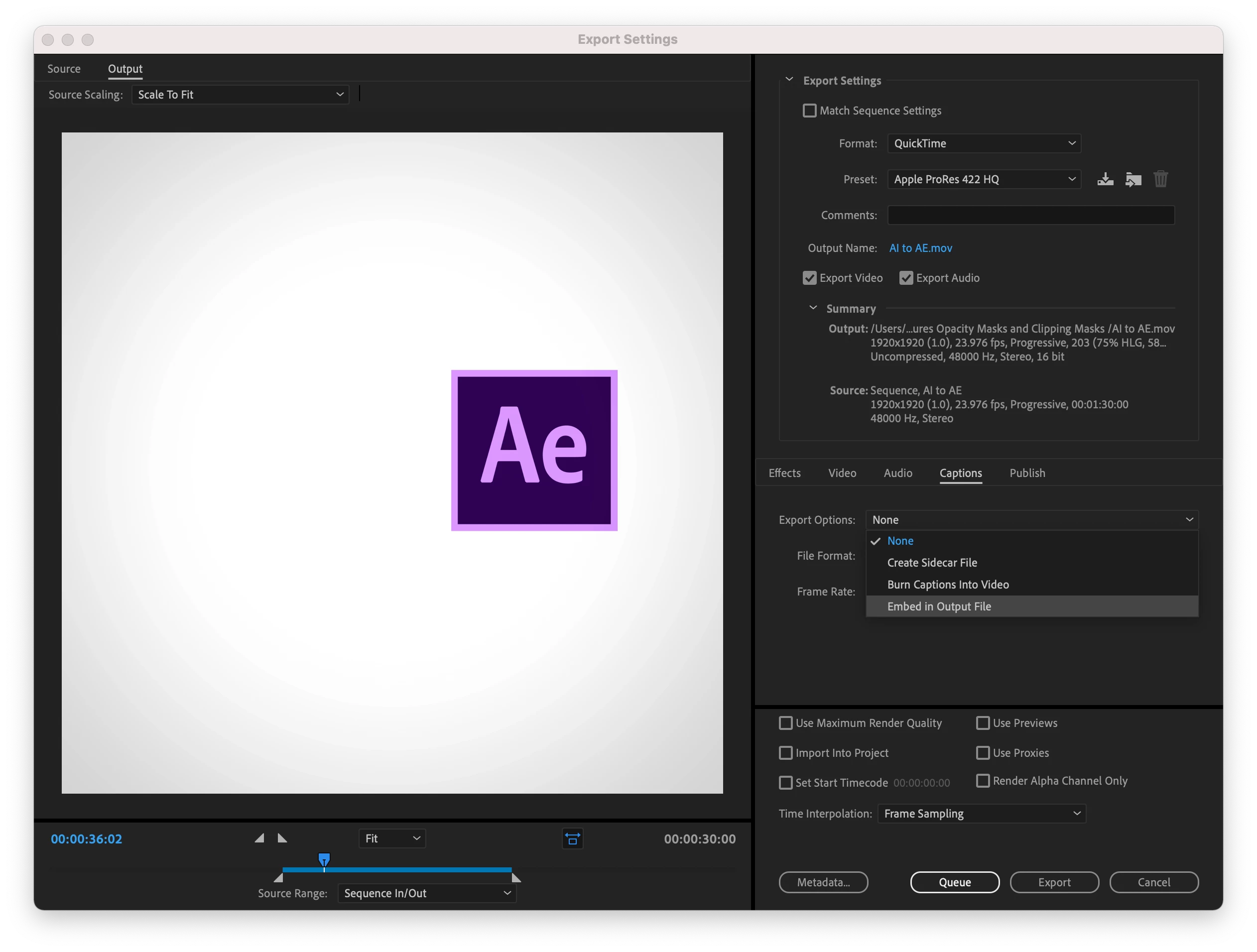Click the Delete Preset trash icon

tap(1160, 179)
